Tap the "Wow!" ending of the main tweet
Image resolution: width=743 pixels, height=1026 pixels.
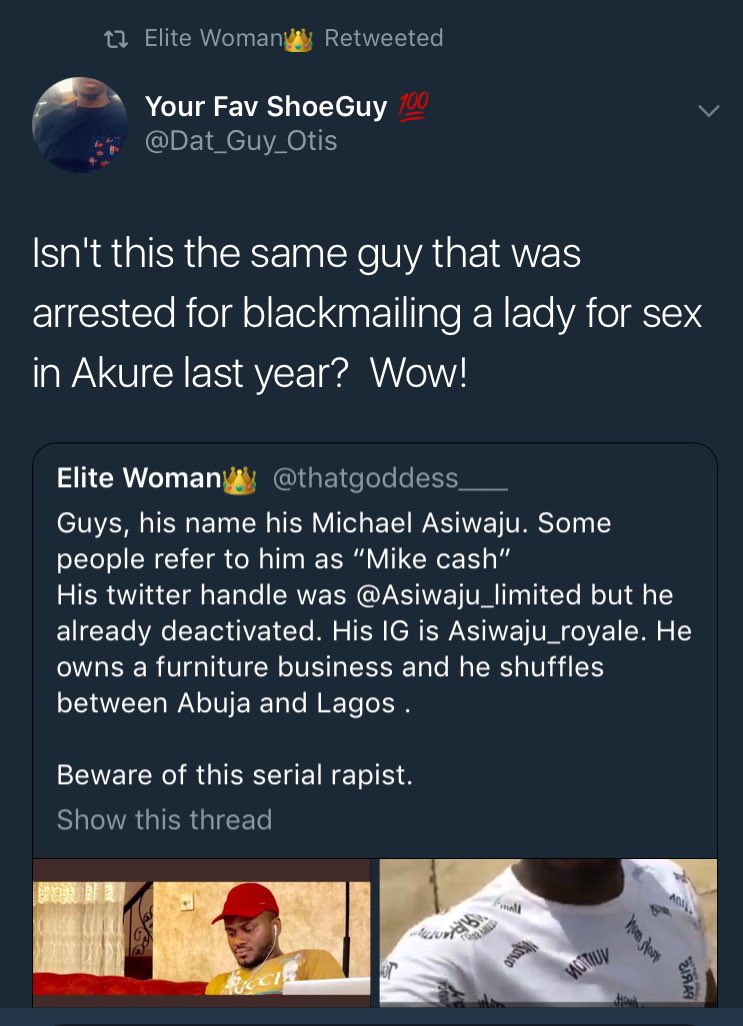pos(419,372)
